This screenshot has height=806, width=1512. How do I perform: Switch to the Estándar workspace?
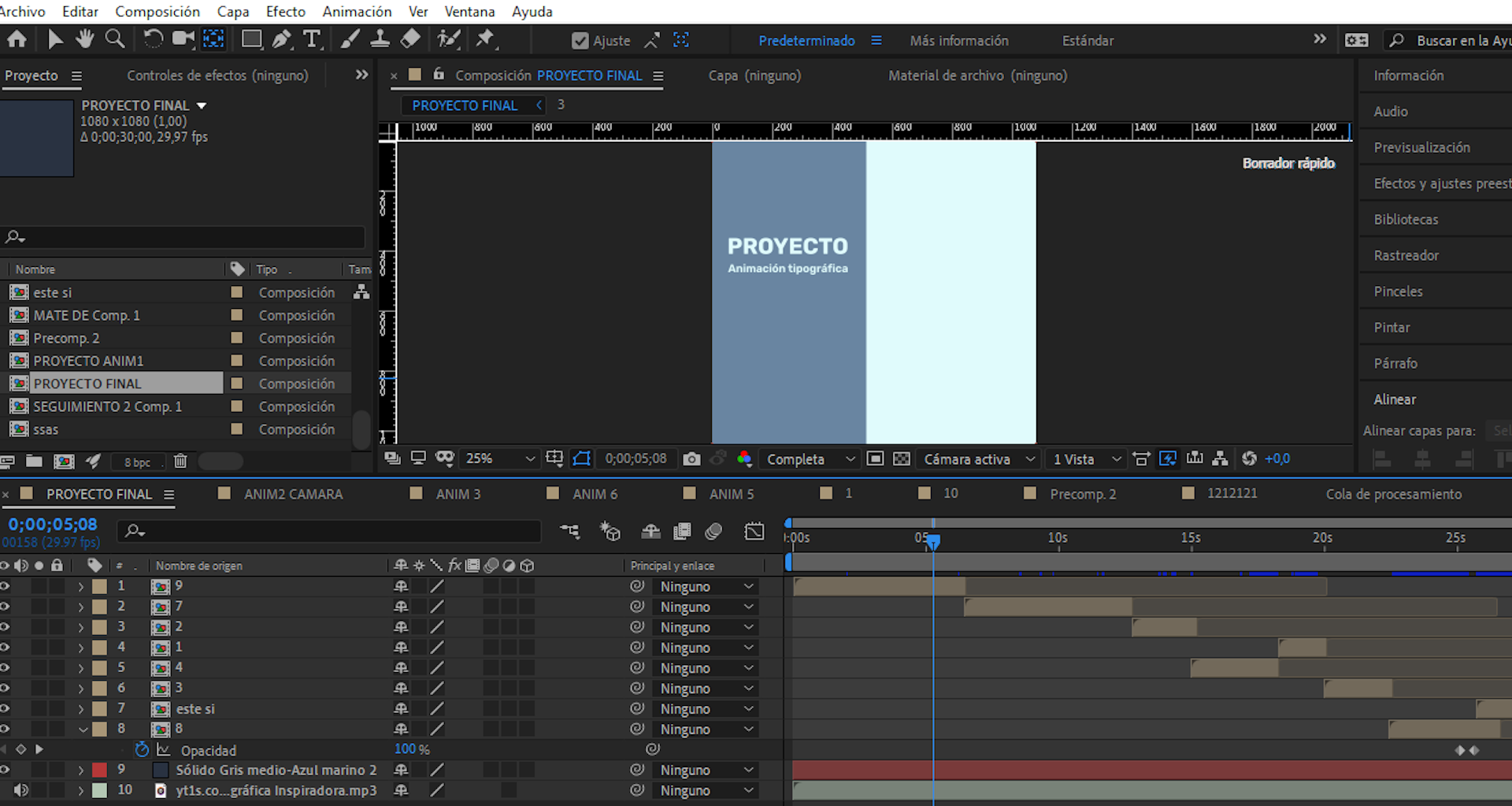click(x=1088, y=41)
